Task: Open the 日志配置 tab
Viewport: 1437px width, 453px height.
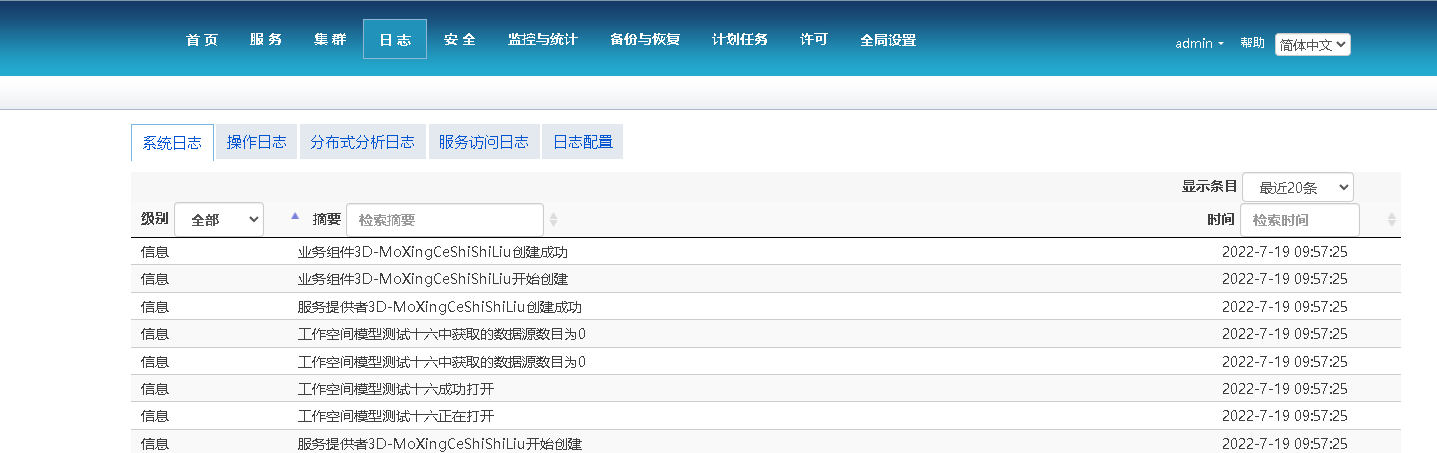Action: (x=583, y=142)
